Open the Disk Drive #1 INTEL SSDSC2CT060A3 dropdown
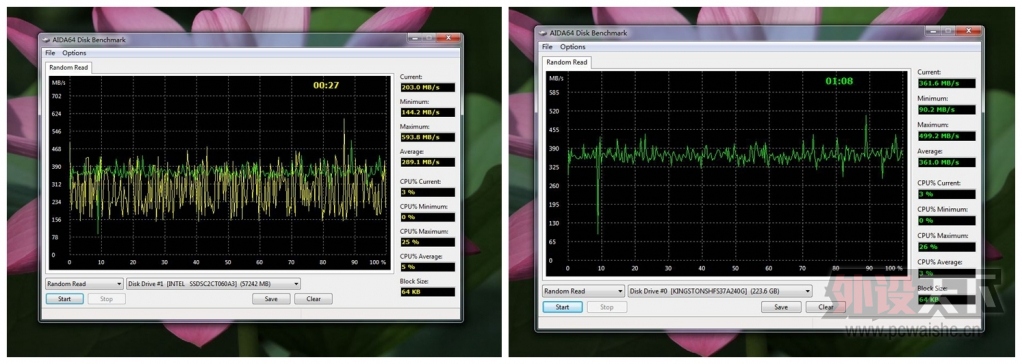The width and height of the screenshot is (1022, 364). pyautogui.click(x=213, y=284)
